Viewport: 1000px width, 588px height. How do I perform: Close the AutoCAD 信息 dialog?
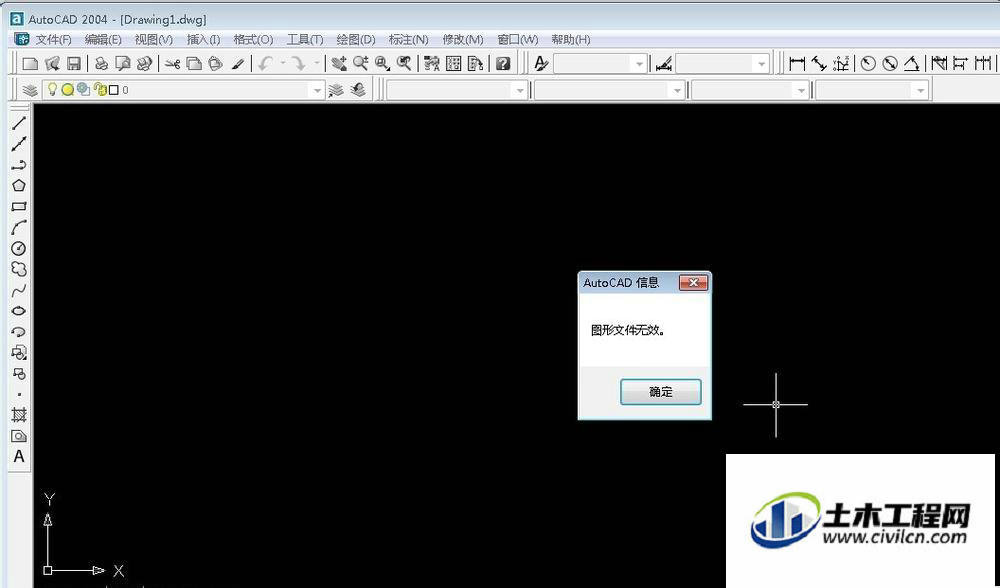point(693,283)
